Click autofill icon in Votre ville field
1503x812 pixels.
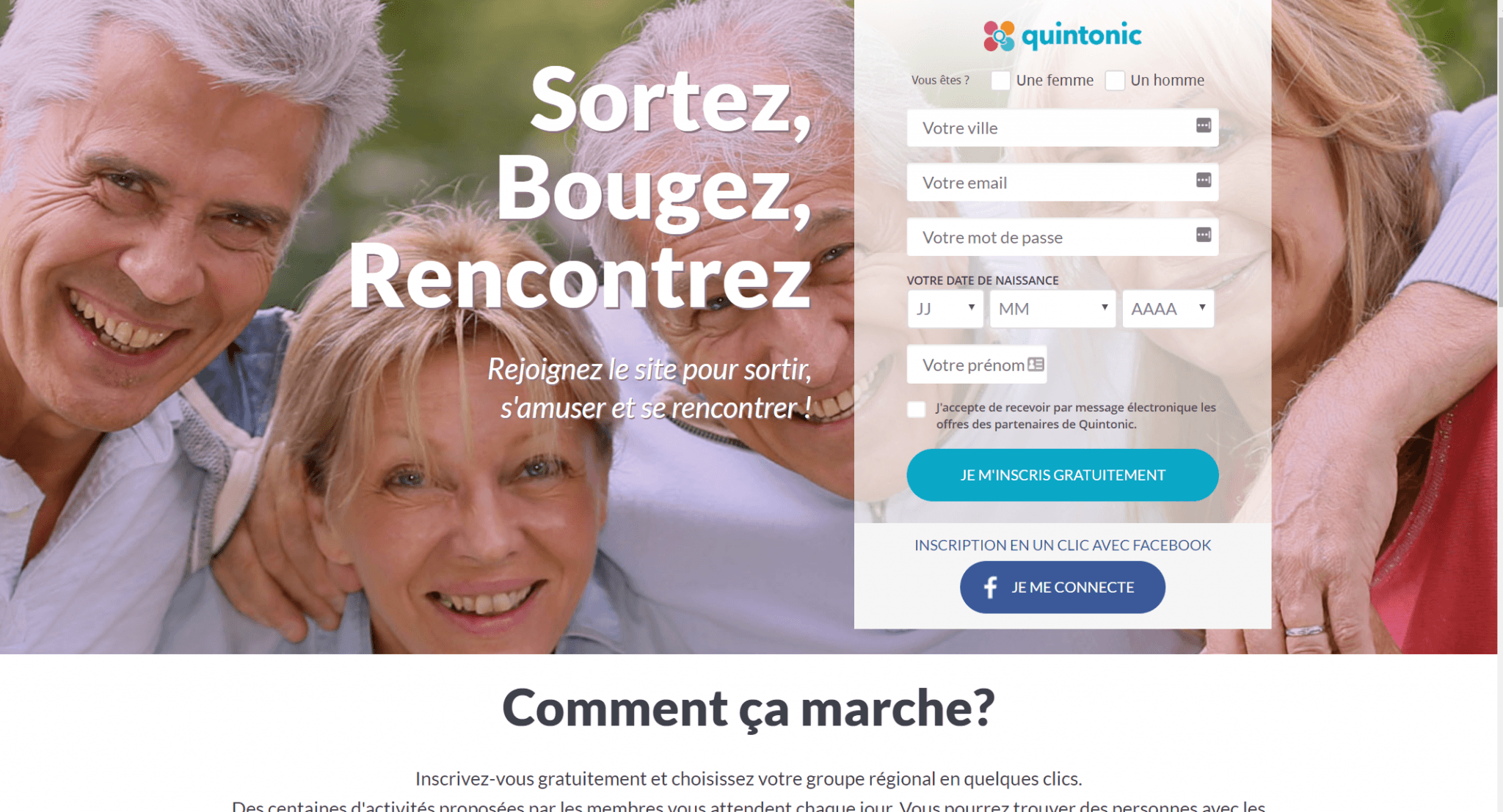tap(1204, 125)
